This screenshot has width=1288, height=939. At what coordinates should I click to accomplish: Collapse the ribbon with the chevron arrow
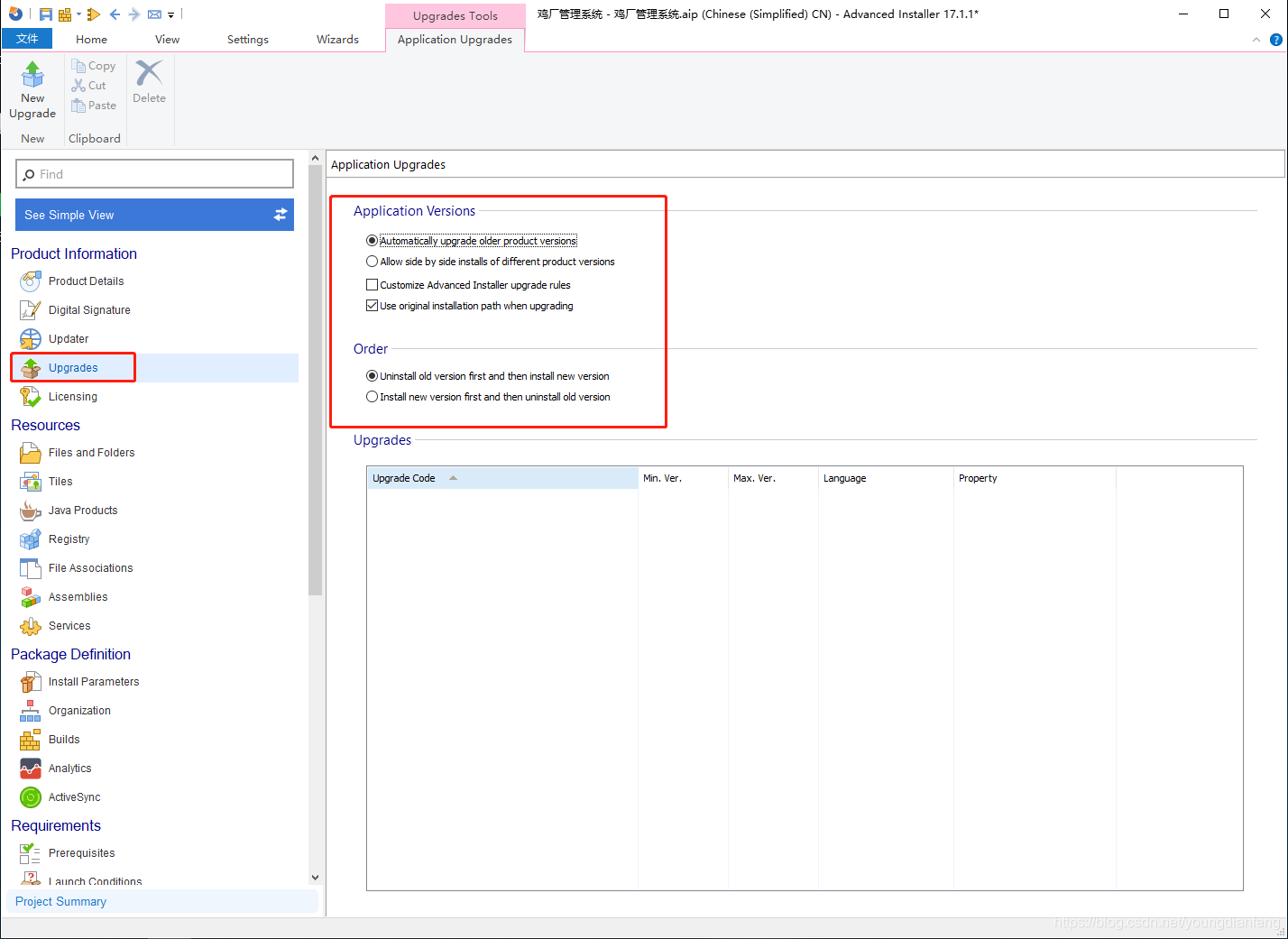1256,40
